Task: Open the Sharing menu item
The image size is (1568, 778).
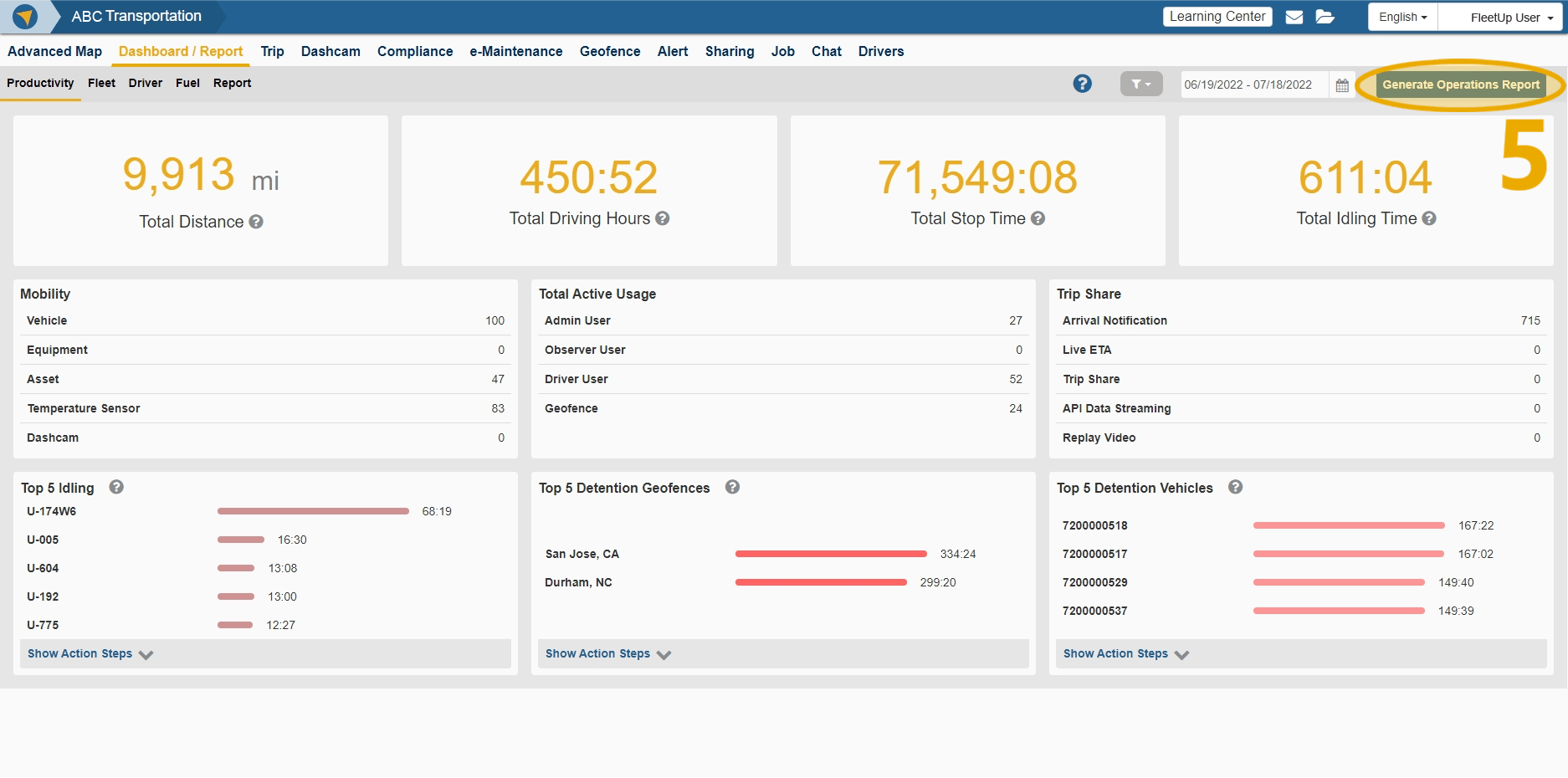Action: pyautogui.click(x=730, y=51)
